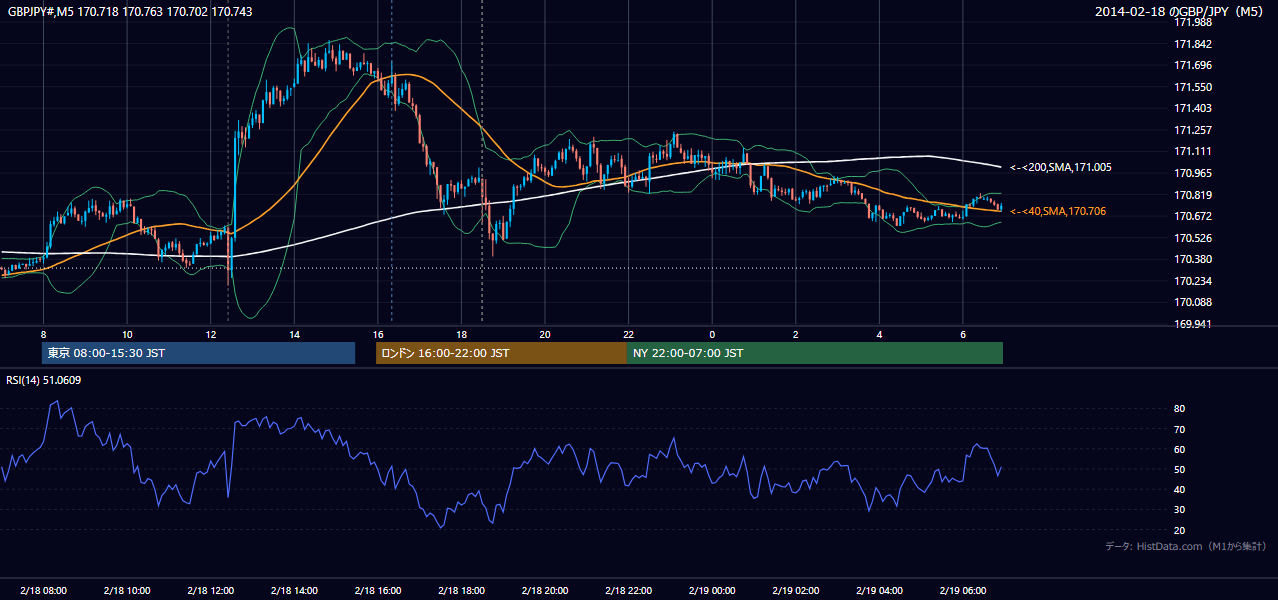The width and height of the screenshot is (1278, 600).
Task: Click the 2/19 06:00 time axis label
Action: pos(962,591)
